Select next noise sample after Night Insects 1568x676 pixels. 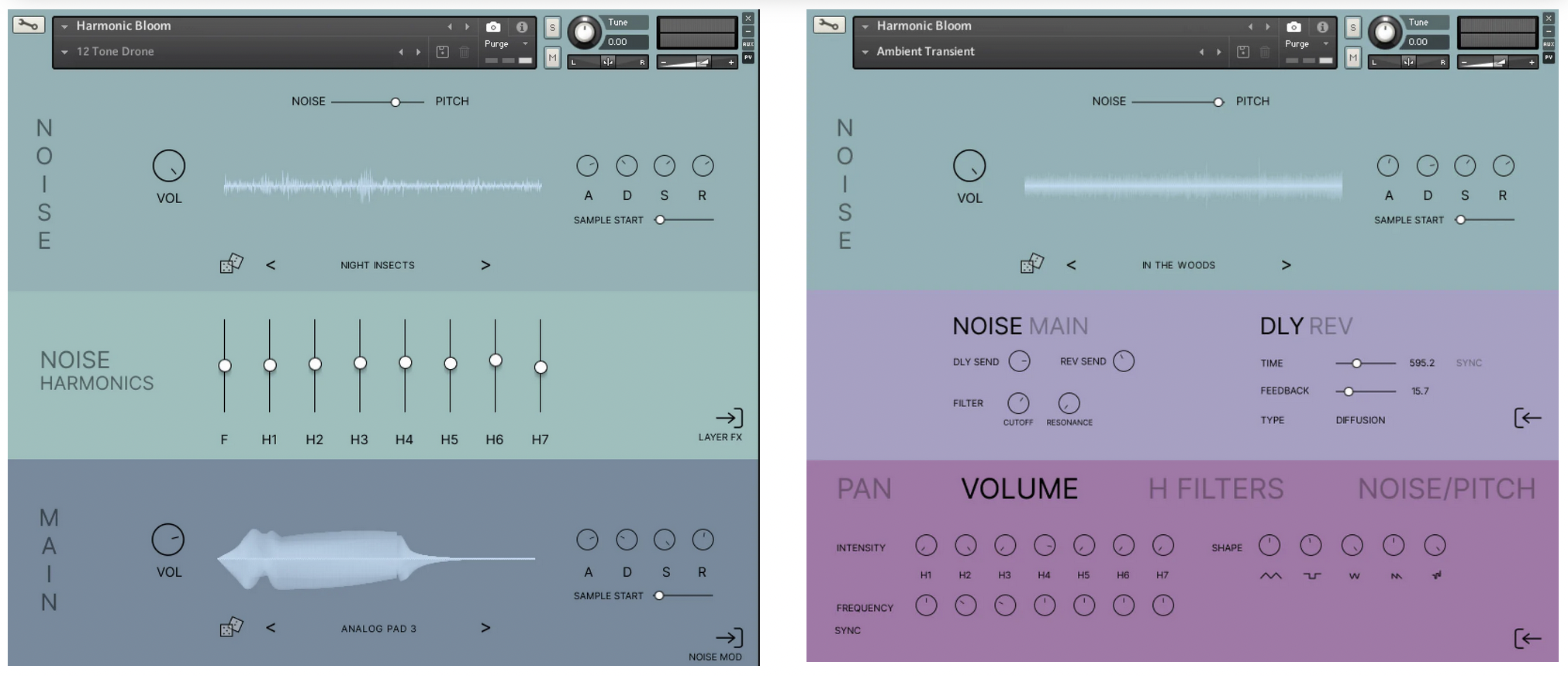pos(485,265)
